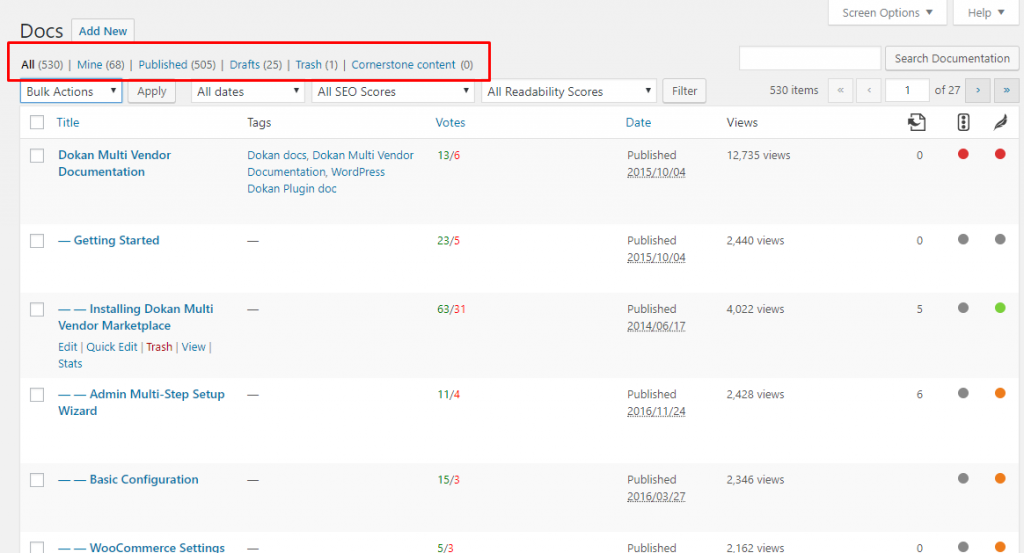Check the Getting Started row checkbox
The image size is (1024, 553).
[x=37, y=241]
